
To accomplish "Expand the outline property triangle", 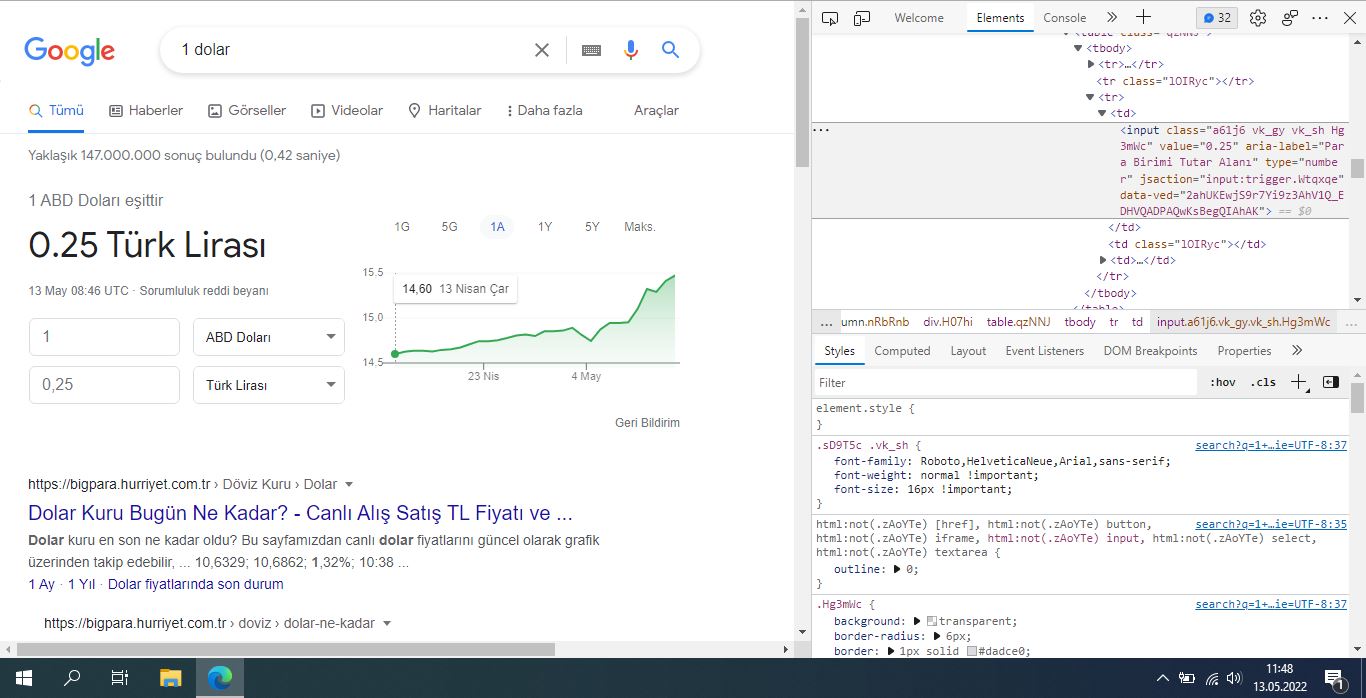I will pyautogui.click(x=898, y=569).
